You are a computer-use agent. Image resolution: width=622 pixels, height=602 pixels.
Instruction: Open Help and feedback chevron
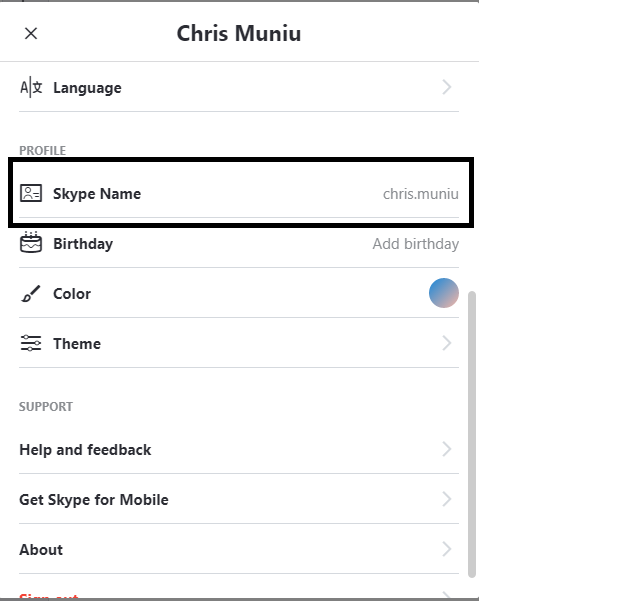pos(447,450)
